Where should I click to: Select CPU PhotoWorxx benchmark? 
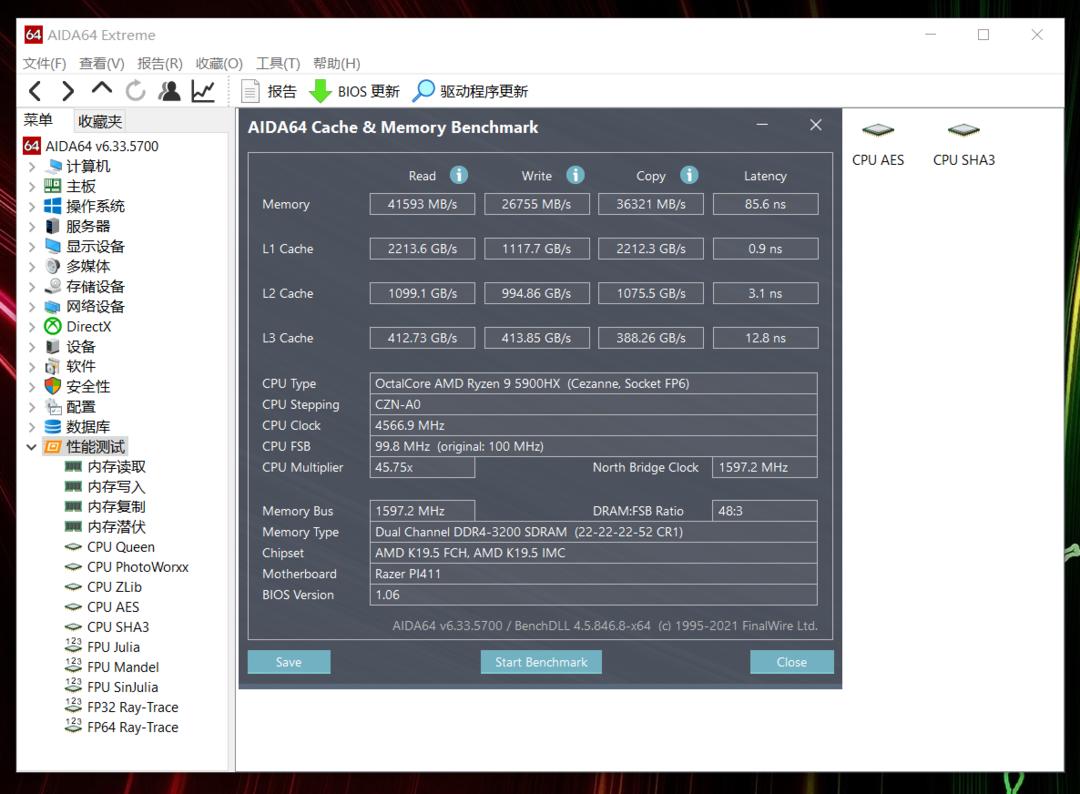[138, 567]
